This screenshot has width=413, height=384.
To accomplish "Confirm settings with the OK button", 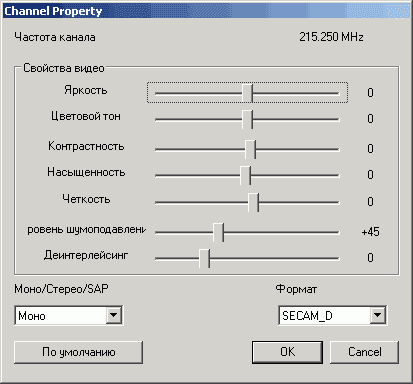I will pos(287,352).
